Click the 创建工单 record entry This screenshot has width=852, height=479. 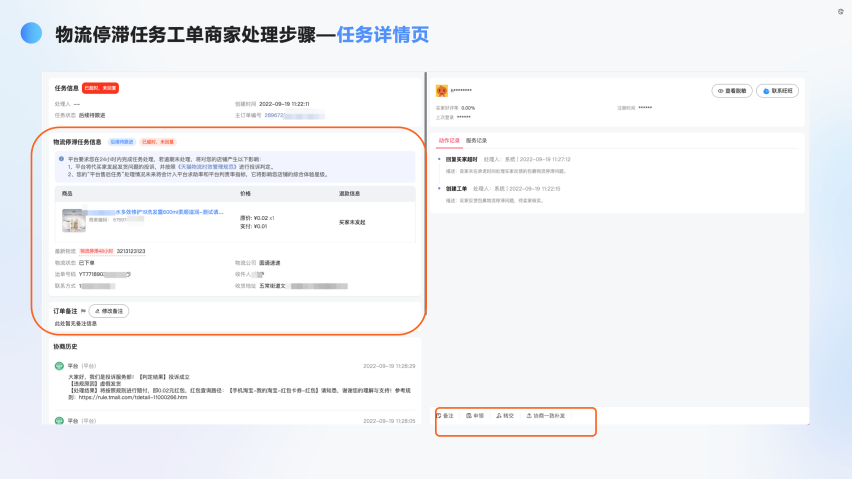pos(456,189)
